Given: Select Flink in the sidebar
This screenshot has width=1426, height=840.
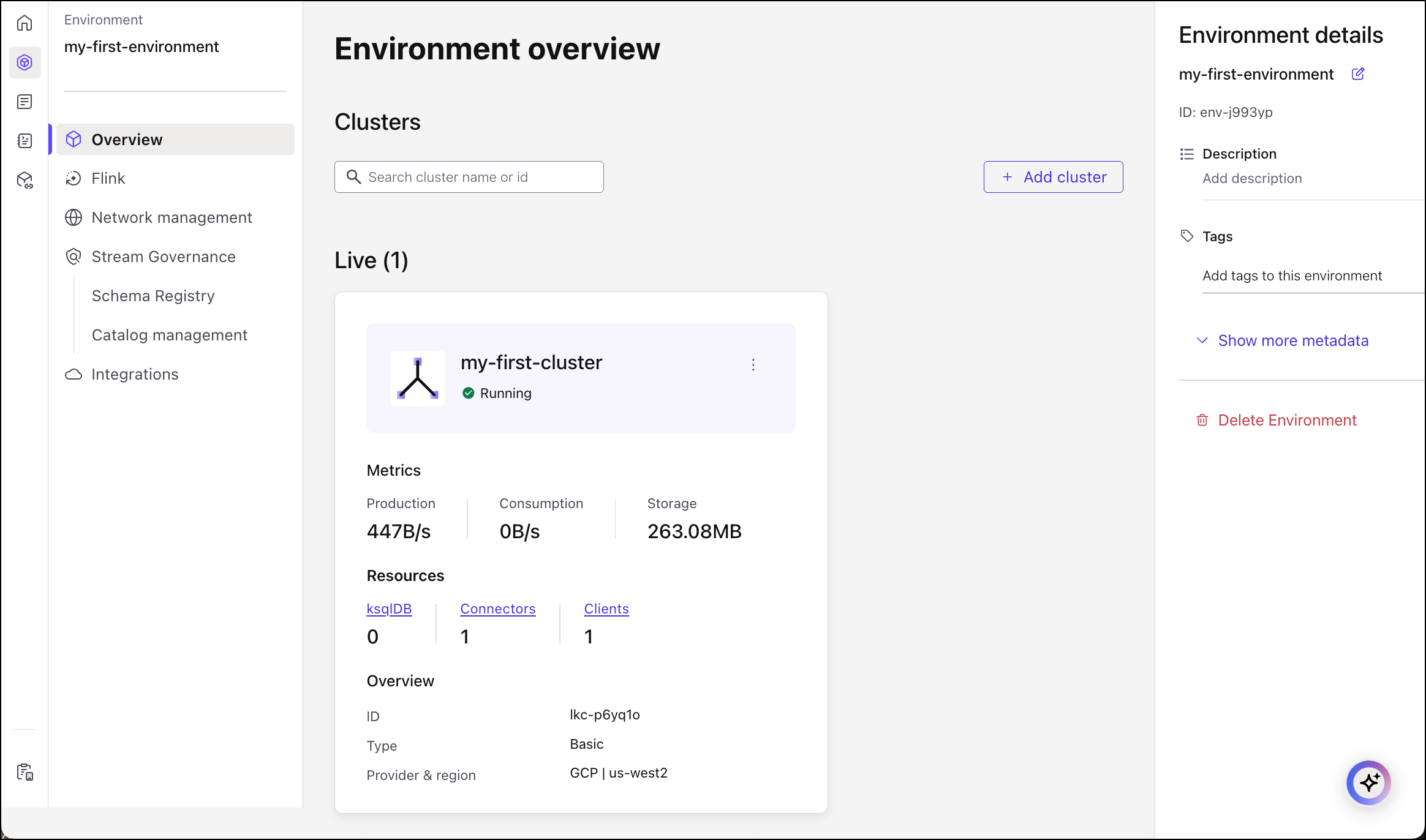Looking at the screenshot, I should tap(108, 178).
